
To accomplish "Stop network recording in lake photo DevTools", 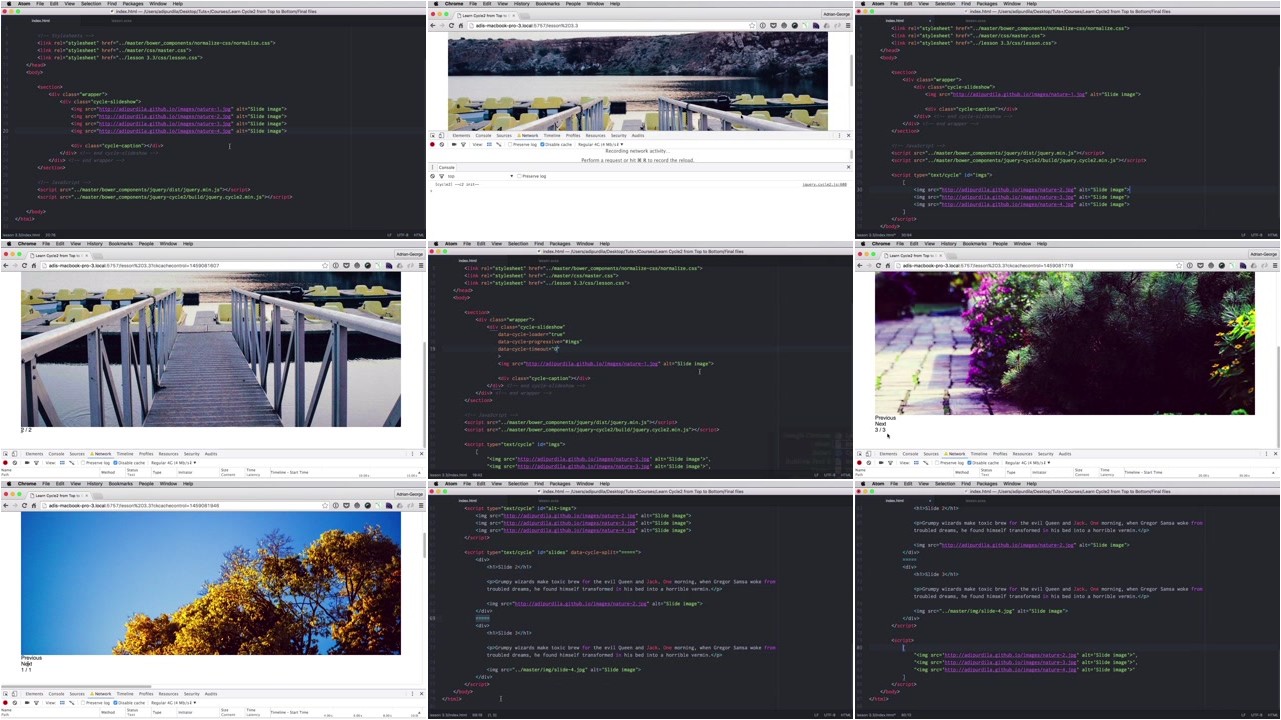I will [x=432, y=144].
